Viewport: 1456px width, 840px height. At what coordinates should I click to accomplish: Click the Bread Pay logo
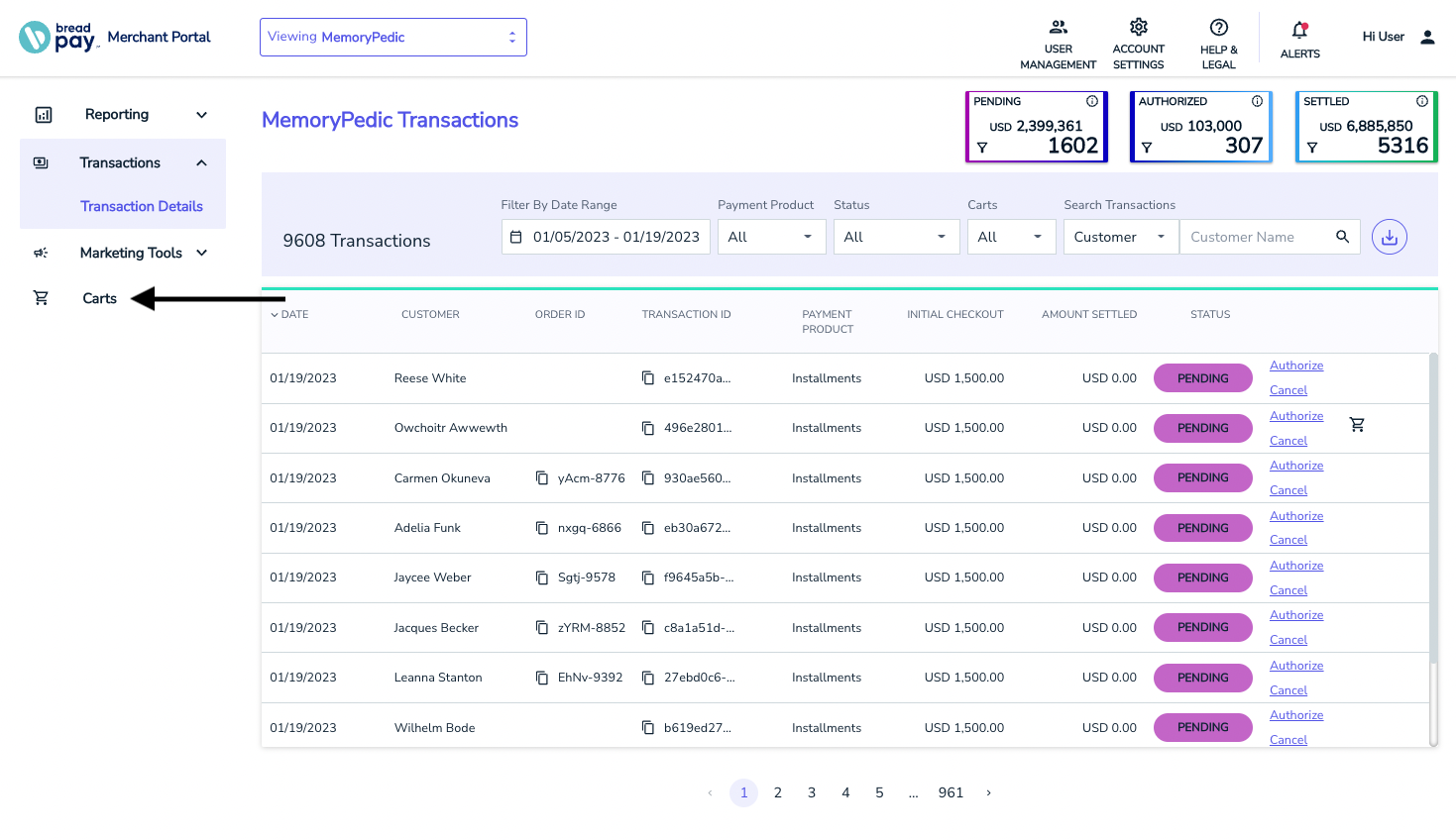tap(58, 37)
